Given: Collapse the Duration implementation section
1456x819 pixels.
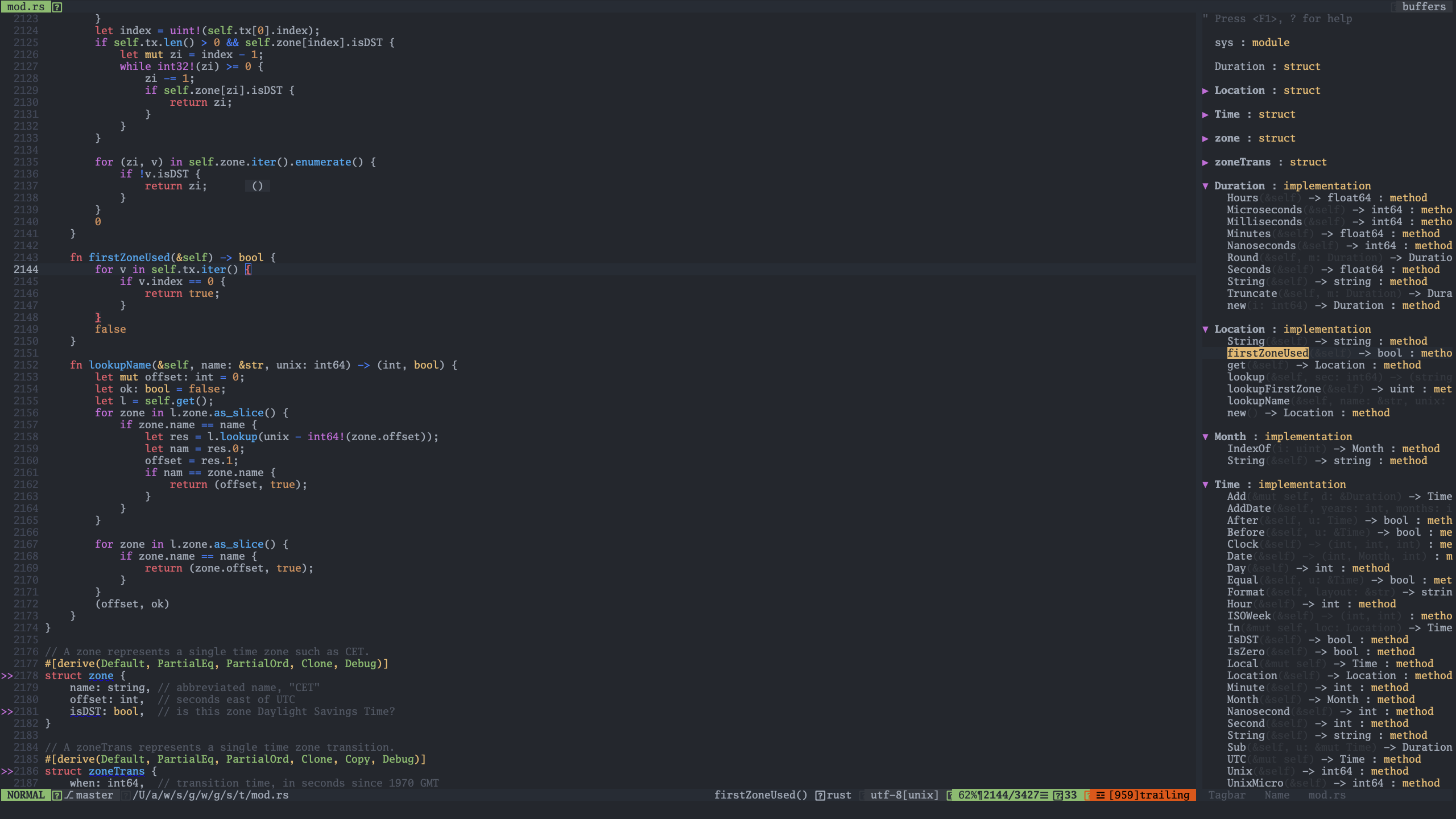Looking at the screenshot, I should tap(1205, 186).
